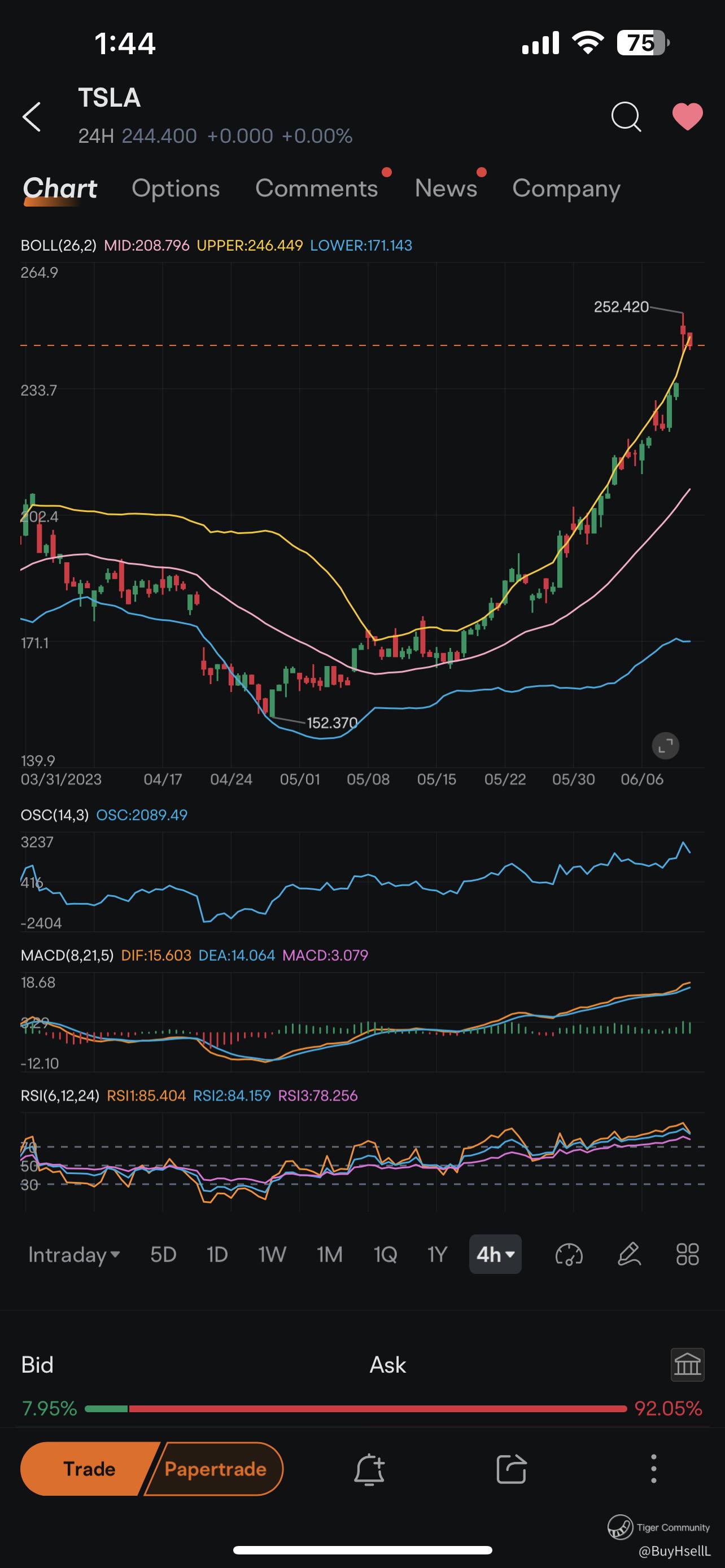Toggle the pink heart favorite icon
Screen dimensions: 725x1568
point(687,116)
